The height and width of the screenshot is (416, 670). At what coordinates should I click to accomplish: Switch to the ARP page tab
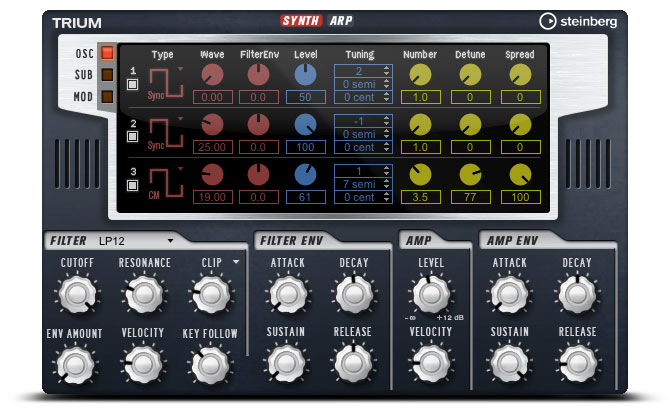[x=341, y=21]
